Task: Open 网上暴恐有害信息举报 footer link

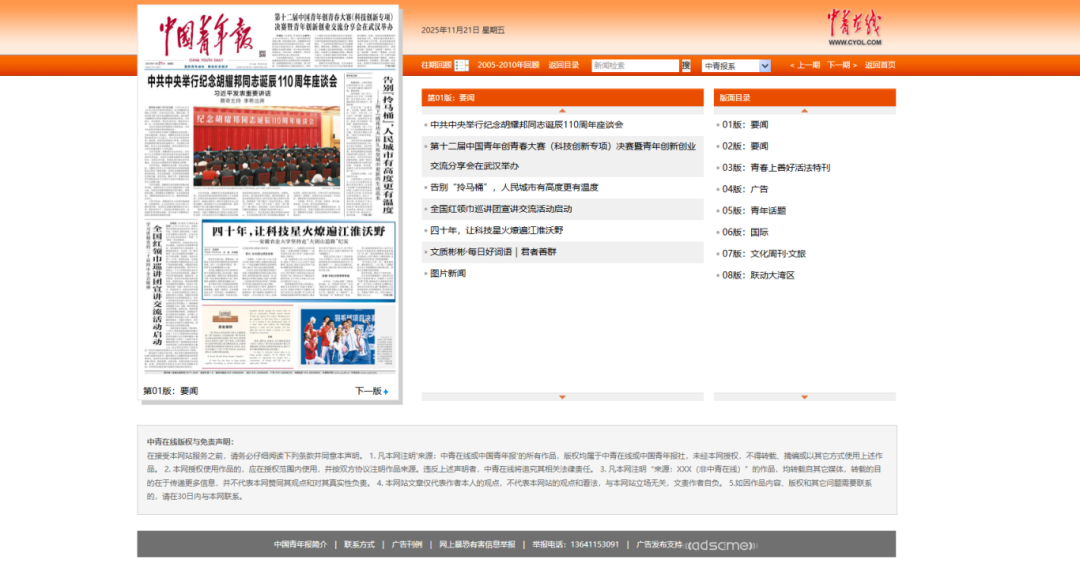Action: click(477, 545)
